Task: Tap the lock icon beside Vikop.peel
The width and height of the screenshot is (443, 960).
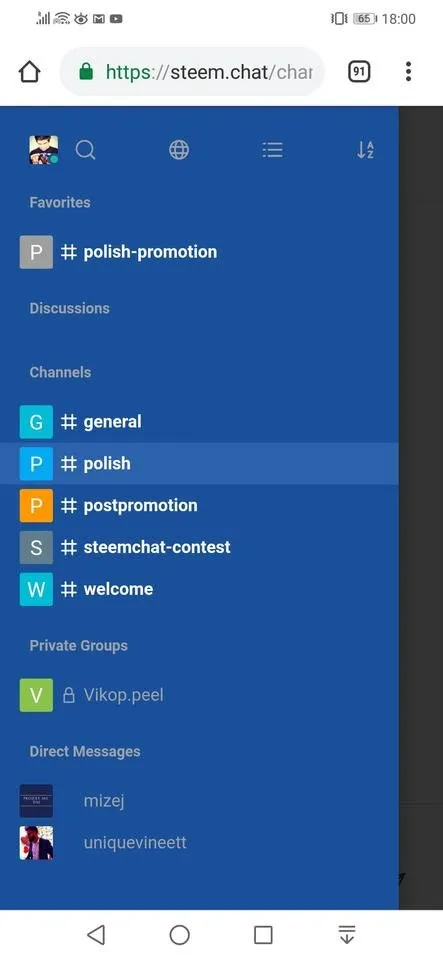Action: [x=69, y=695]
